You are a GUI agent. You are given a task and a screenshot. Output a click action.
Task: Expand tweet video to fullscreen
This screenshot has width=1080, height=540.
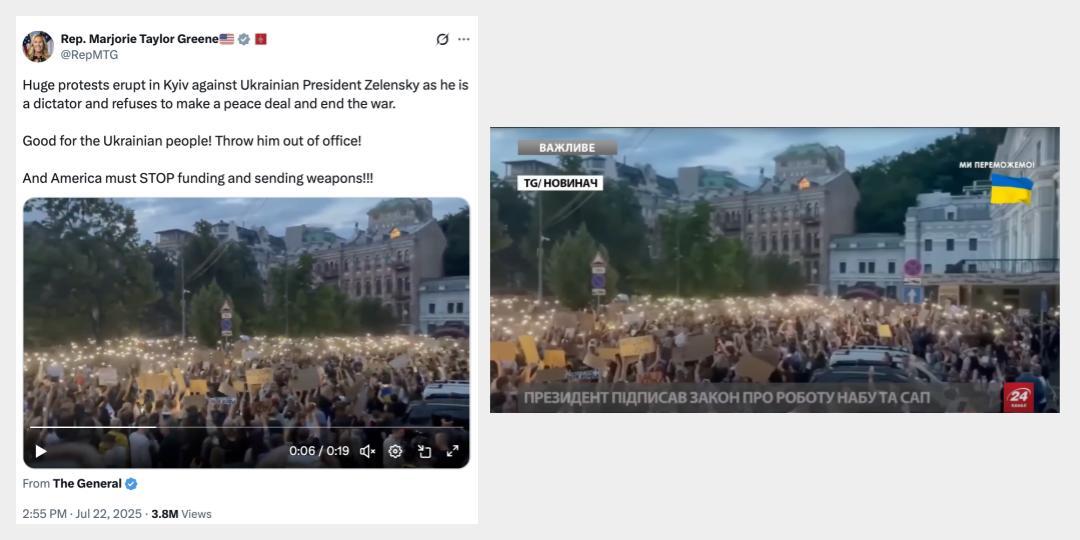click(x=453, y=451)
